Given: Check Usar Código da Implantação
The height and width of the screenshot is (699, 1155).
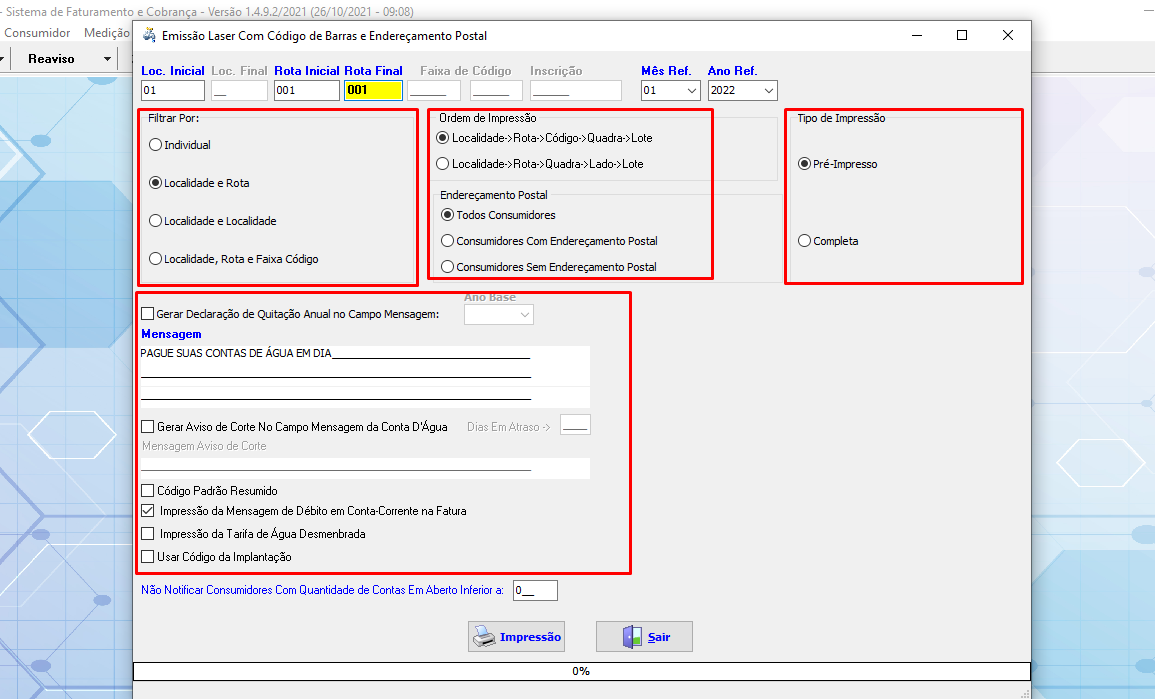Looking at the screenshot, I should pyautogui.click(x=148, y=557).
